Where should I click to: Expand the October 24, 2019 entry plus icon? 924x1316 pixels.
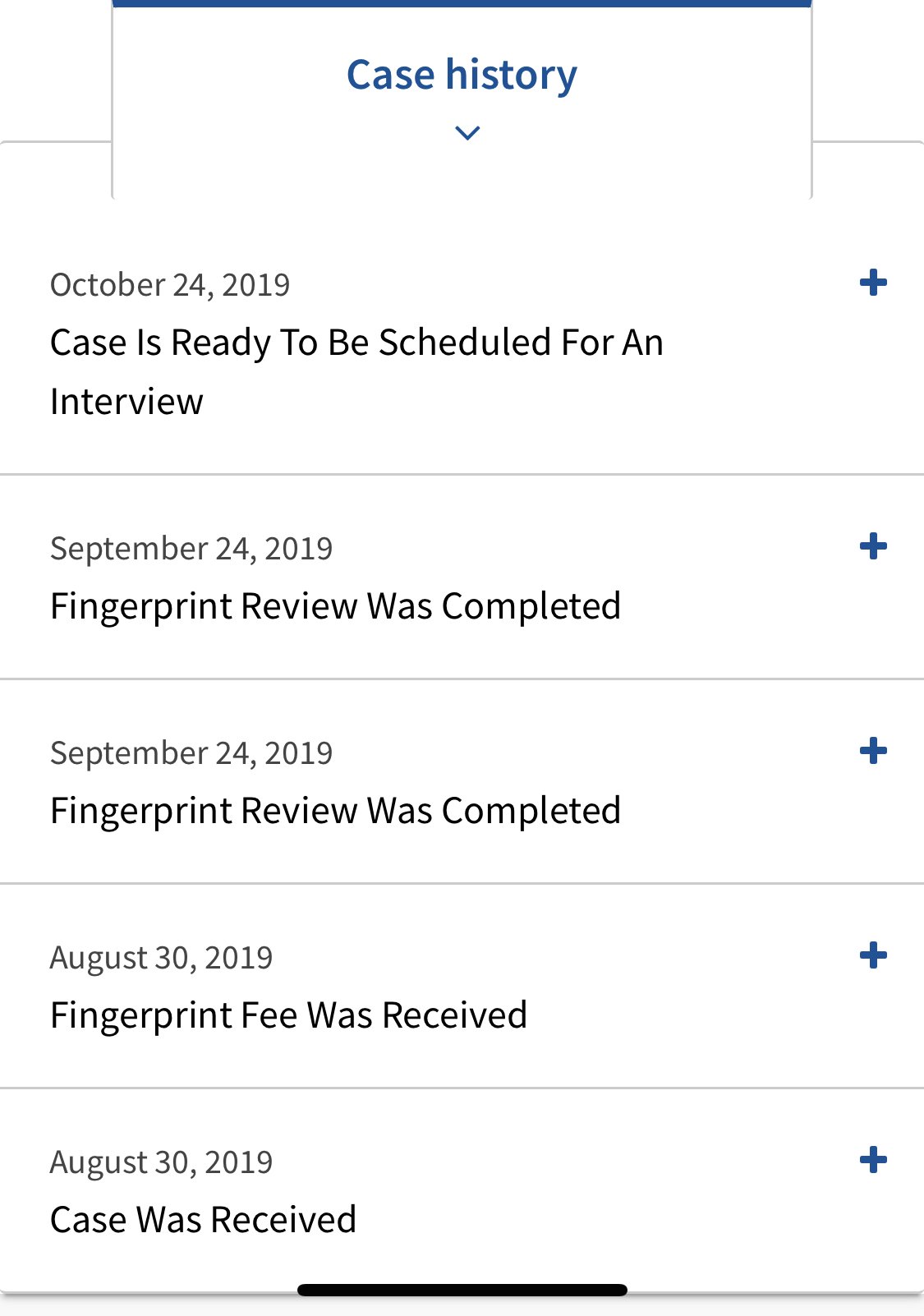872,283
